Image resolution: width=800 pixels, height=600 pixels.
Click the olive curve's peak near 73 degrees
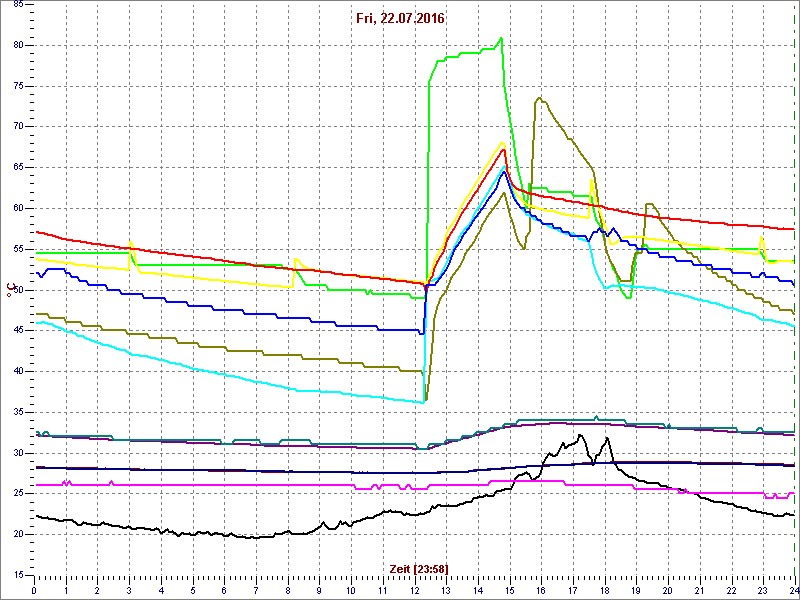pyautogui.click(x=540, y=98)
